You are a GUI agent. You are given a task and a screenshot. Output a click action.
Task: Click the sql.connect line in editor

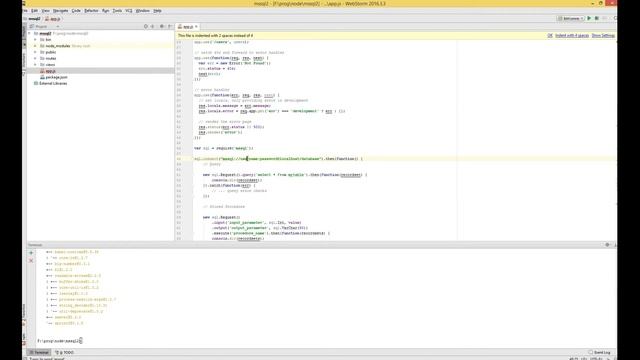pyautogui.click(x=278, y=159)
